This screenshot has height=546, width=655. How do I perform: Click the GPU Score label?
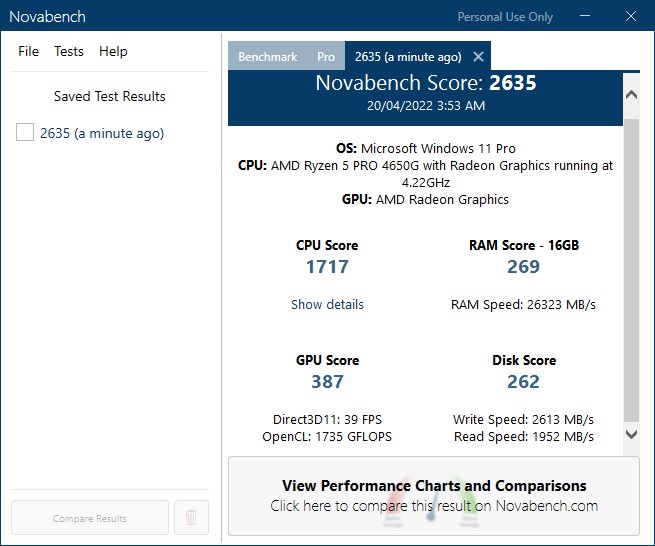[327, 360]
